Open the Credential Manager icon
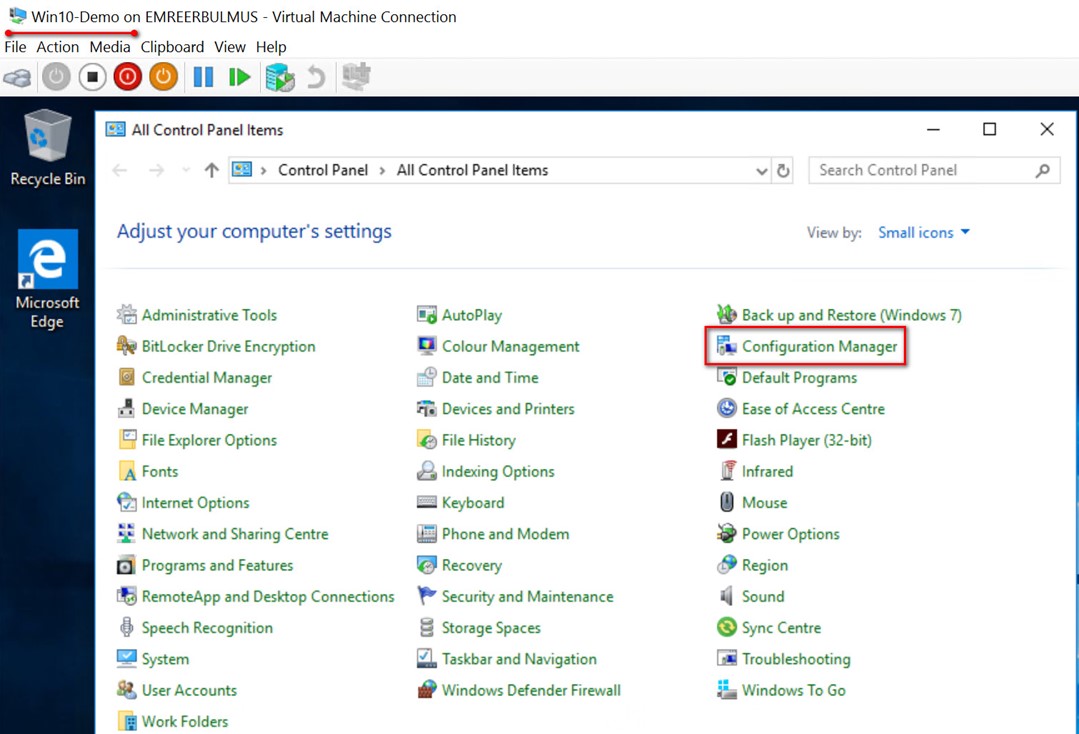The width and height of the screenshot is (1079, 734). [127, 377]
